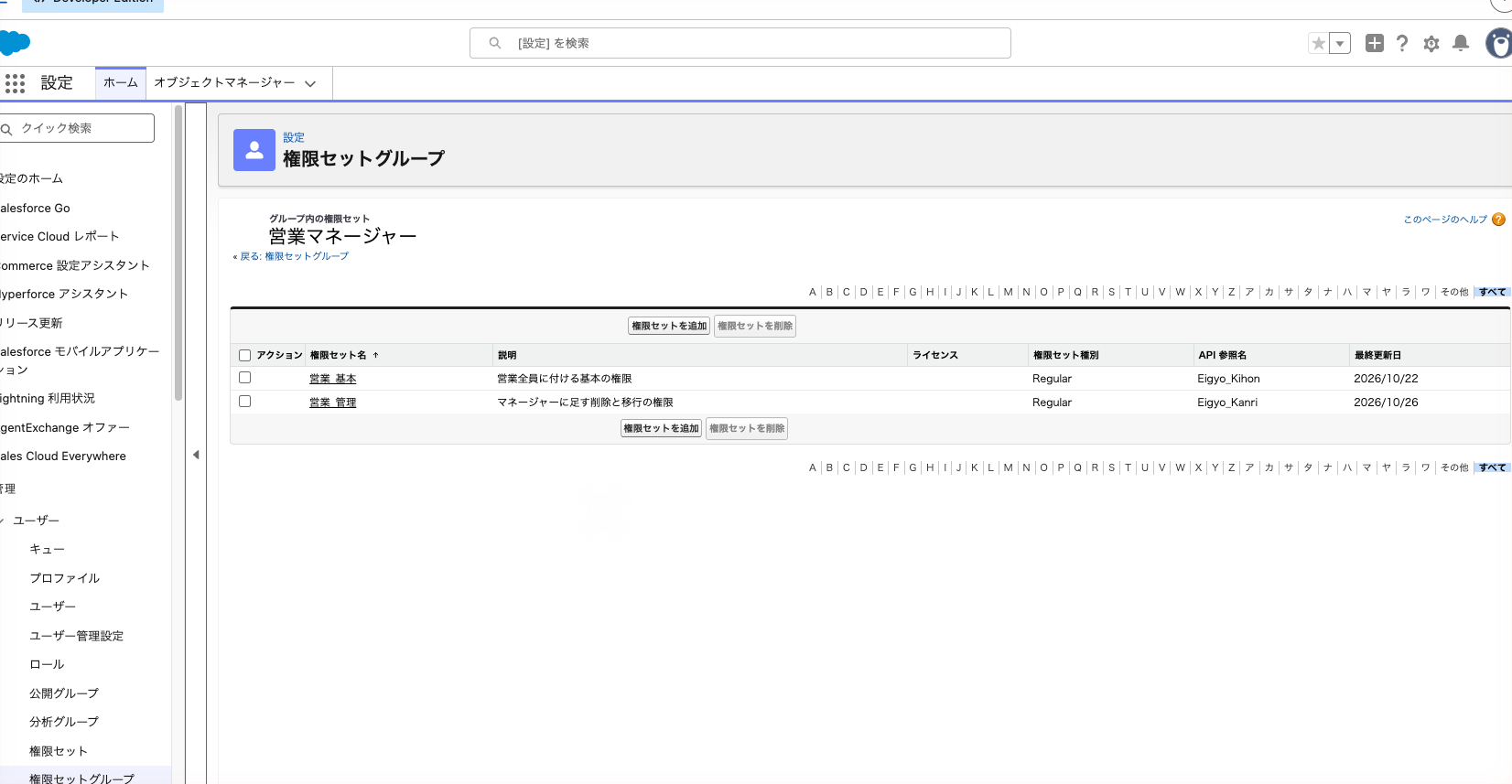
Task: Click the 設定 breadcrumb link
Action: 293,138
